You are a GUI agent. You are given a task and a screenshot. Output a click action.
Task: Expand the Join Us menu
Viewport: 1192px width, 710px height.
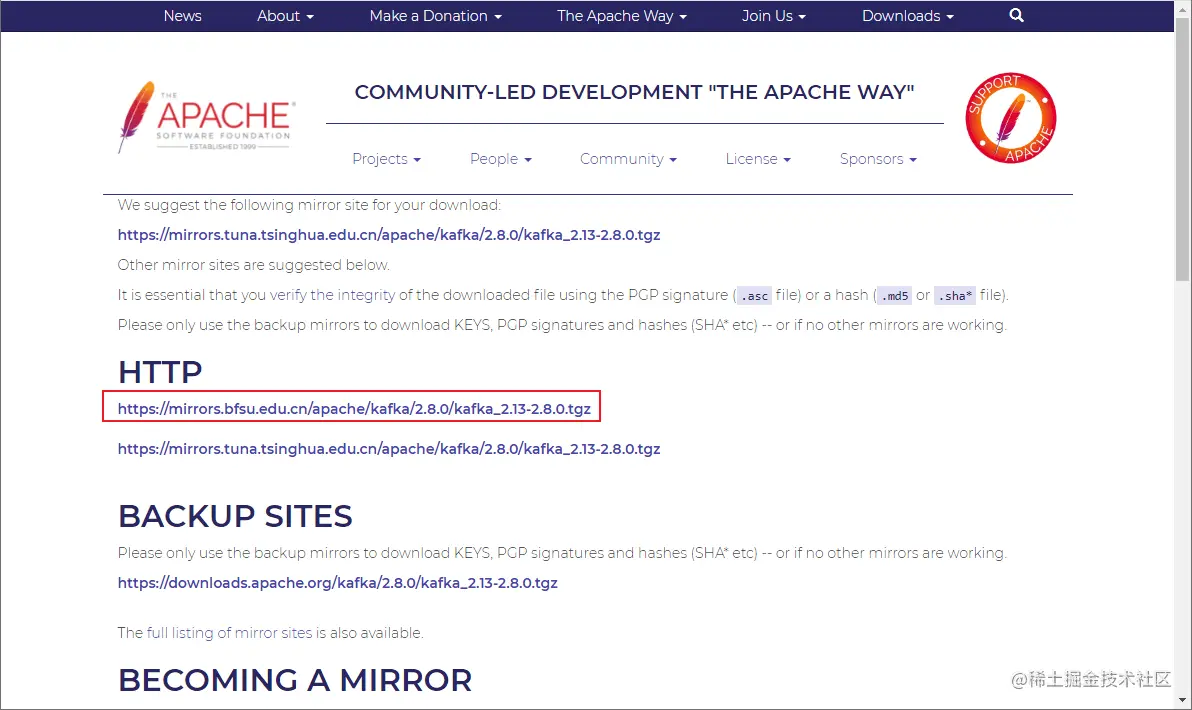[x=774, y=16]
